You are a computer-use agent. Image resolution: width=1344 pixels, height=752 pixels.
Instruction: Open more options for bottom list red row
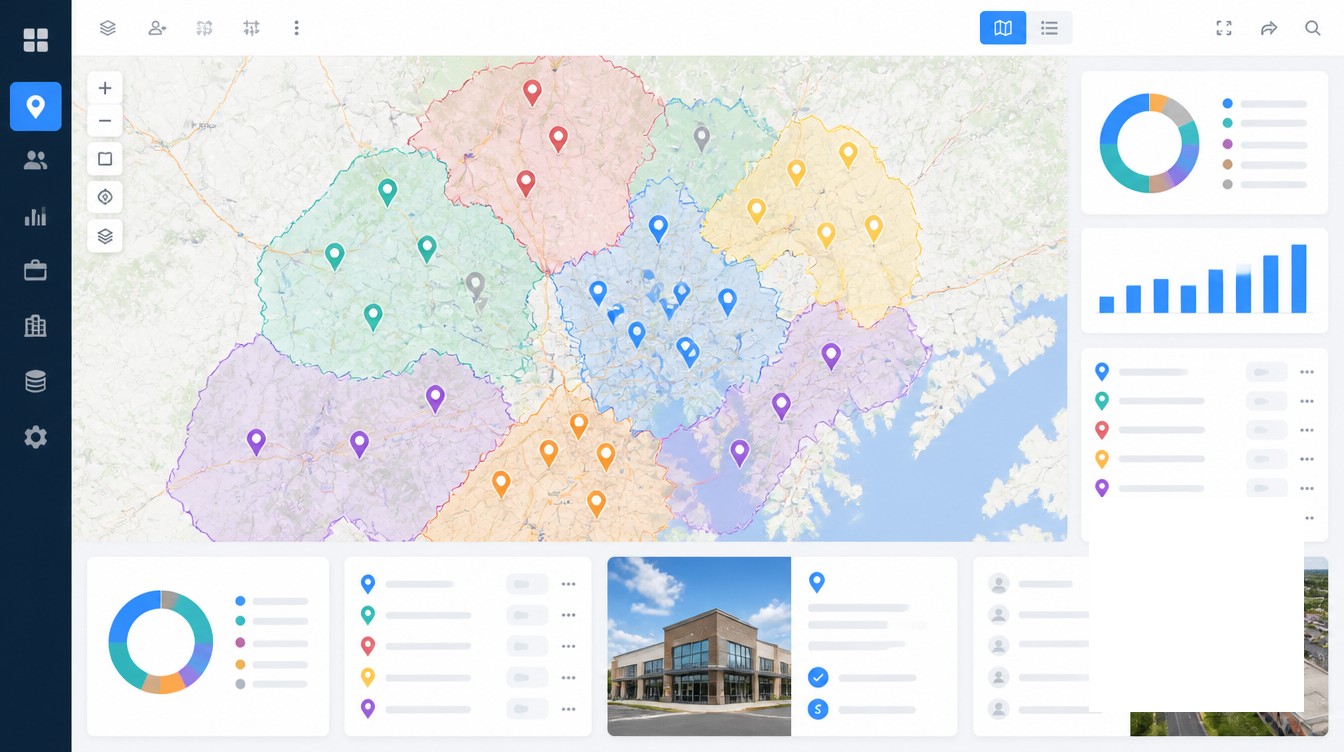pyautogui.click(x=569, y=646)
